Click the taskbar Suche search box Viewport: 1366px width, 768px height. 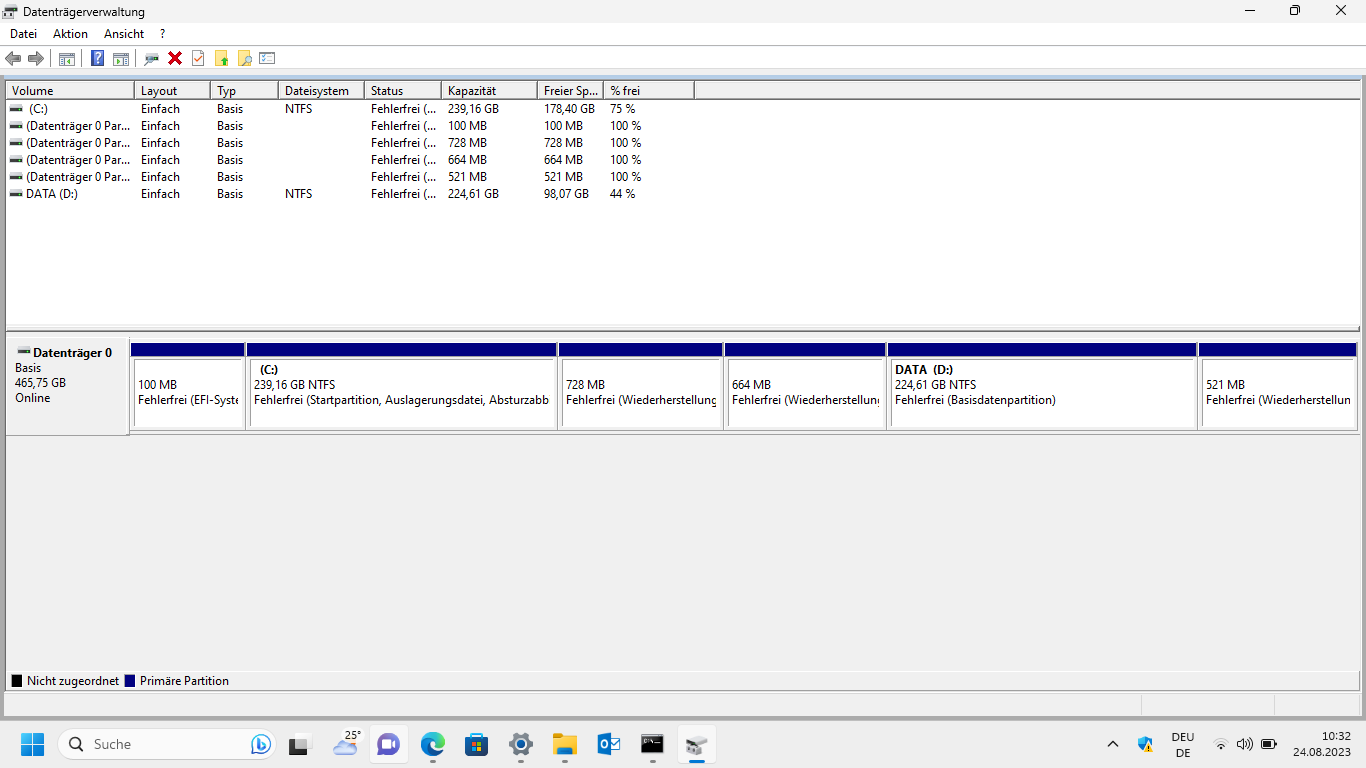166,744
